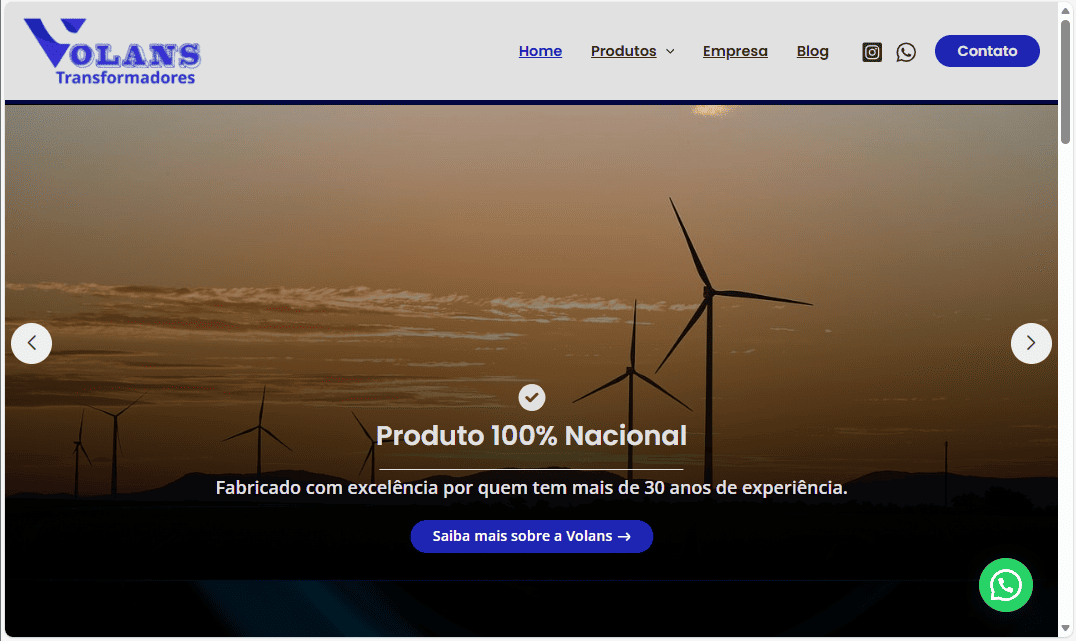Click the circular checkmark badge above the heading
The image size is (1076, 641).
click(531, 397)
